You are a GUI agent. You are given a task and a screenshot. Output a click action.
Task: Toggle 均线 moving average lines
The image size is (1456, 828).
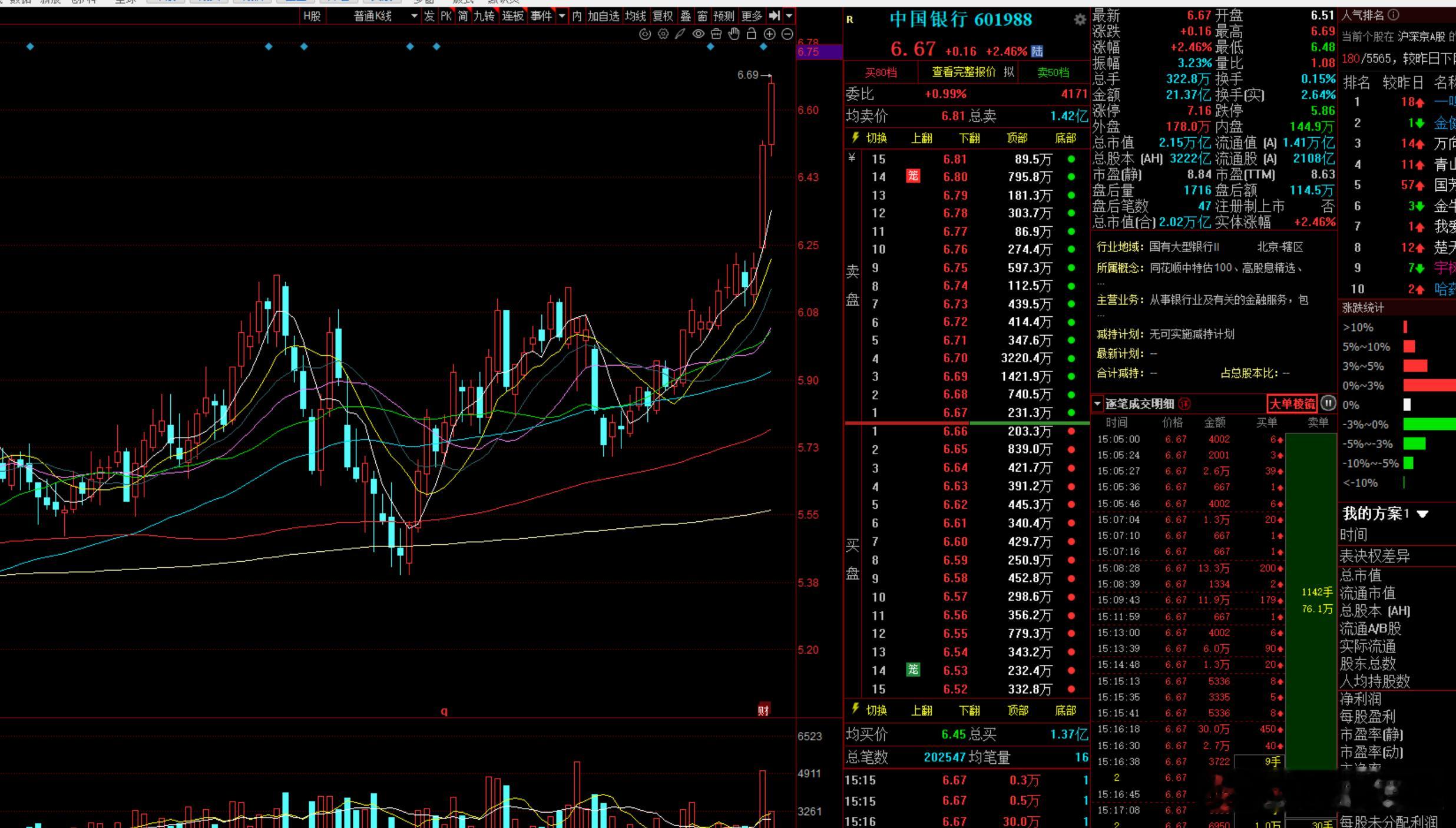(636, 16)
